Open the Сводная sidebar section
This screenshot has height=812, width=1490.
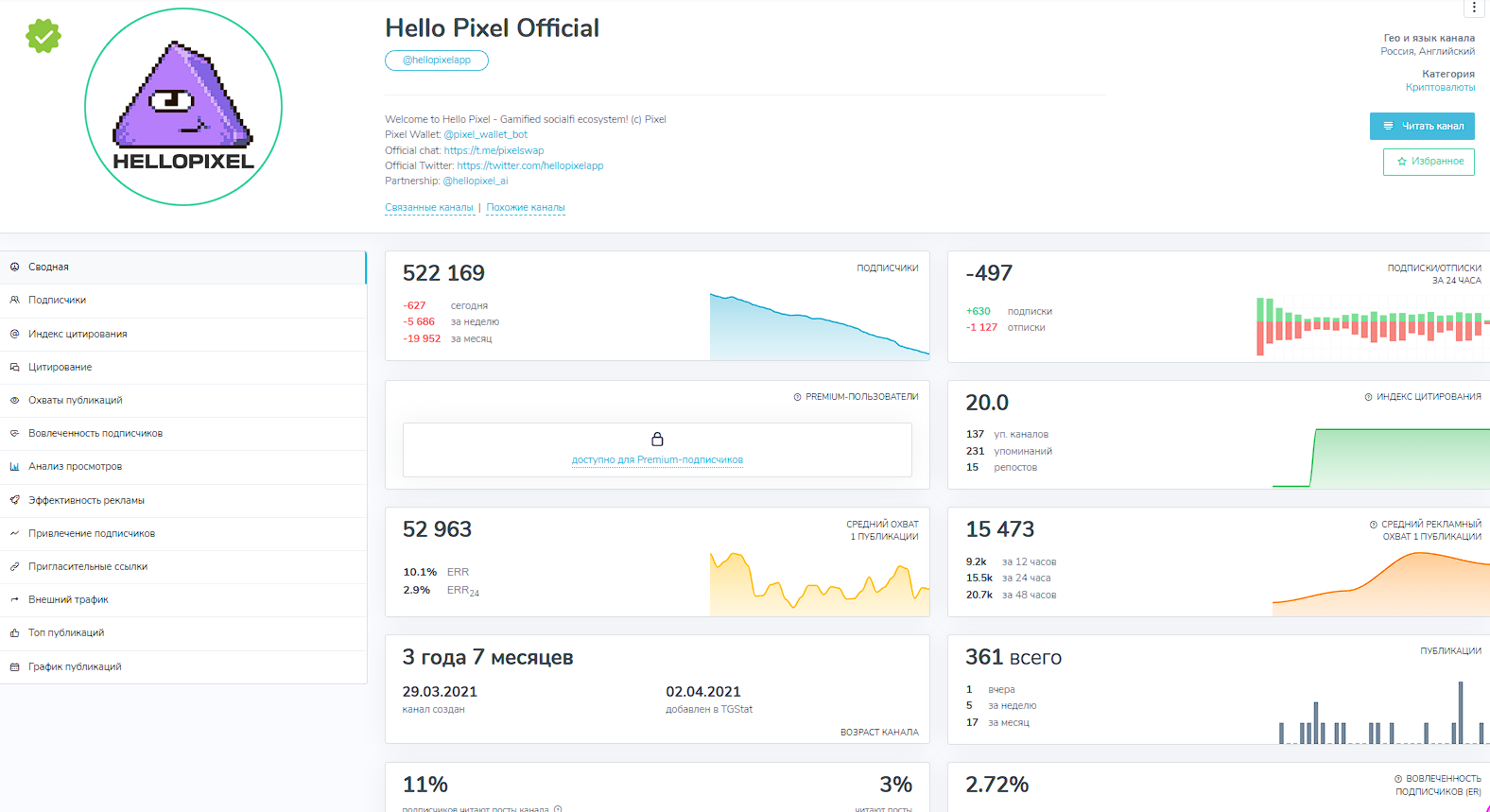(183, 268)
